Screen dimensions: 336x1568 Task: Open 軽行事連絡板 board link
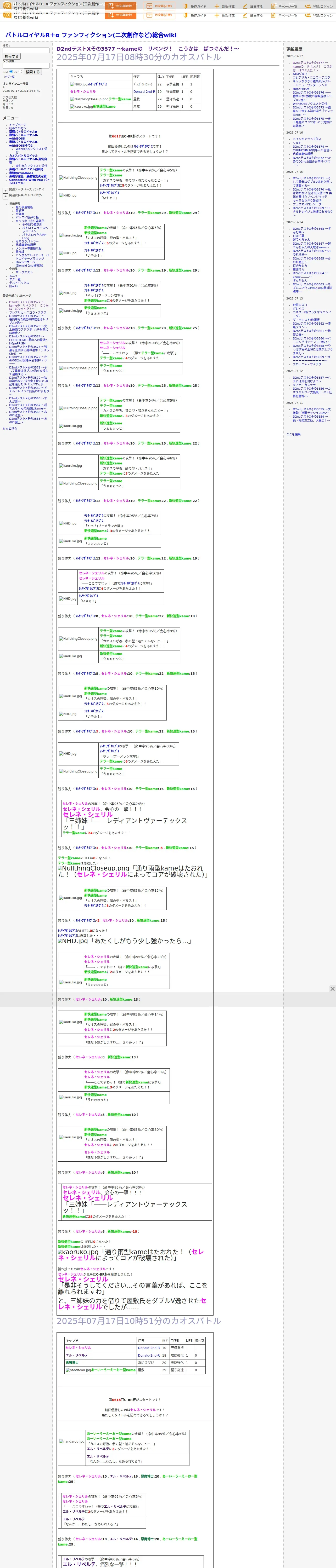point(24,207)
